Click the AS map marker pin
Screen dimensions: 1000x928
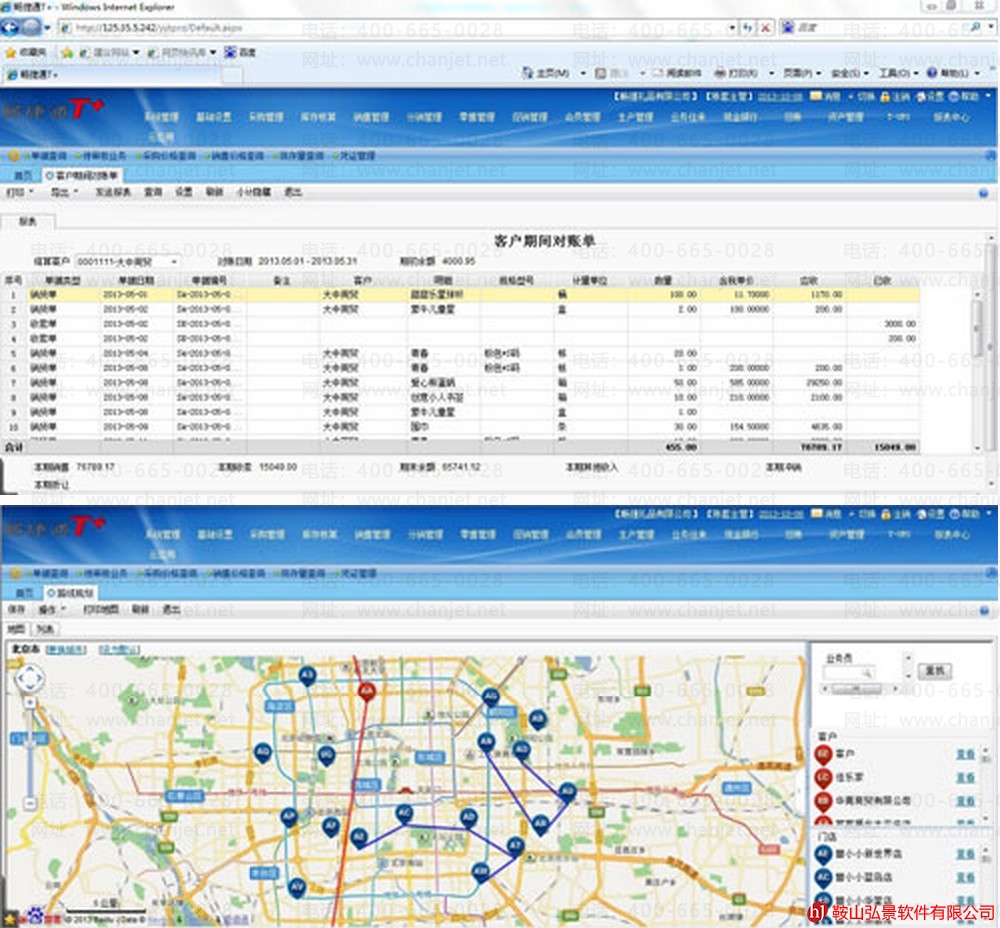[x=308, y=677]
